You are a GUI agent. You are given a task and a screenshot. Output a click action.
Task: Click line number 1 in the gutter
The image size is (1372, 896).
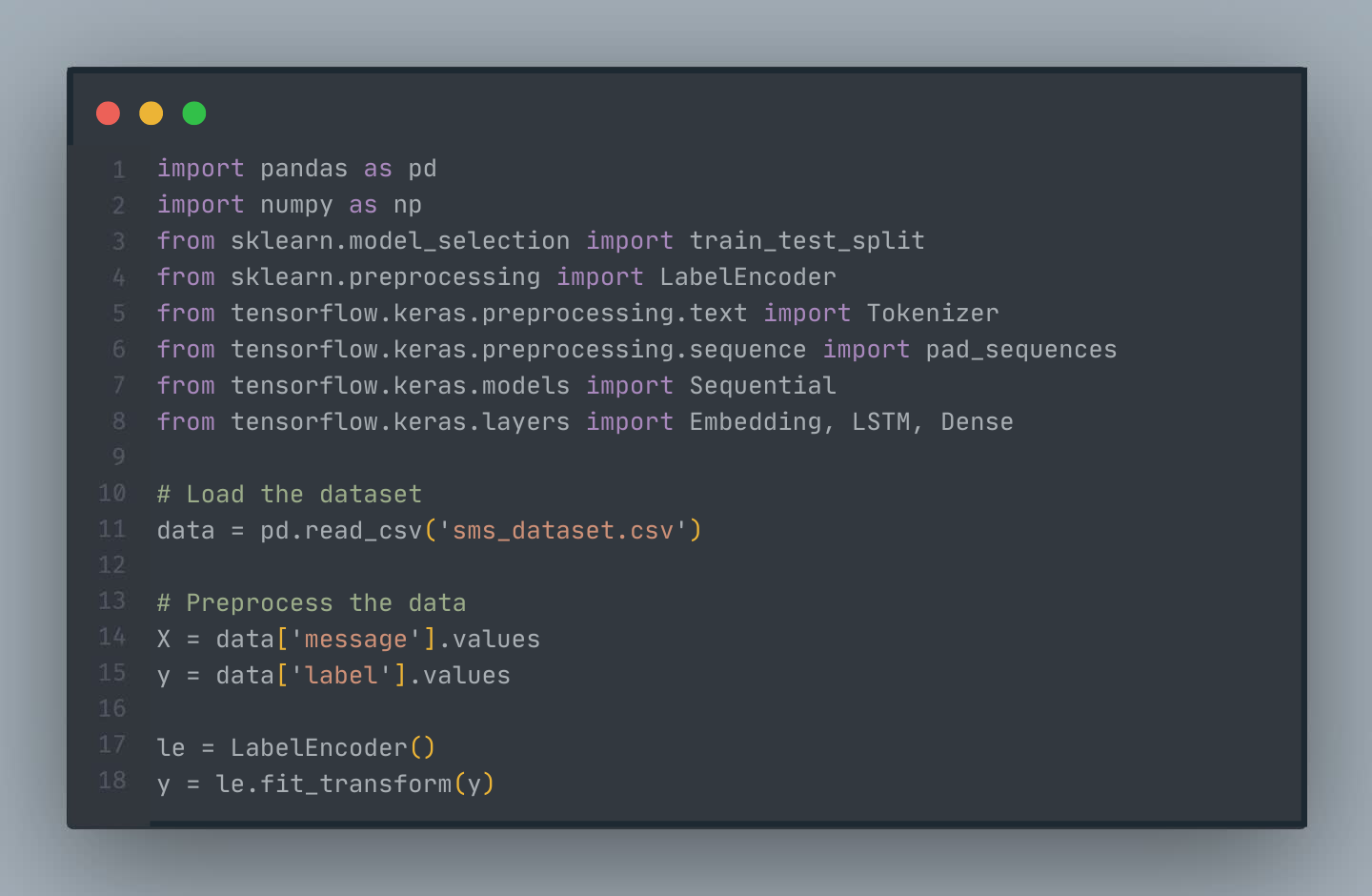pyautogui.click(x=119, y=170)
